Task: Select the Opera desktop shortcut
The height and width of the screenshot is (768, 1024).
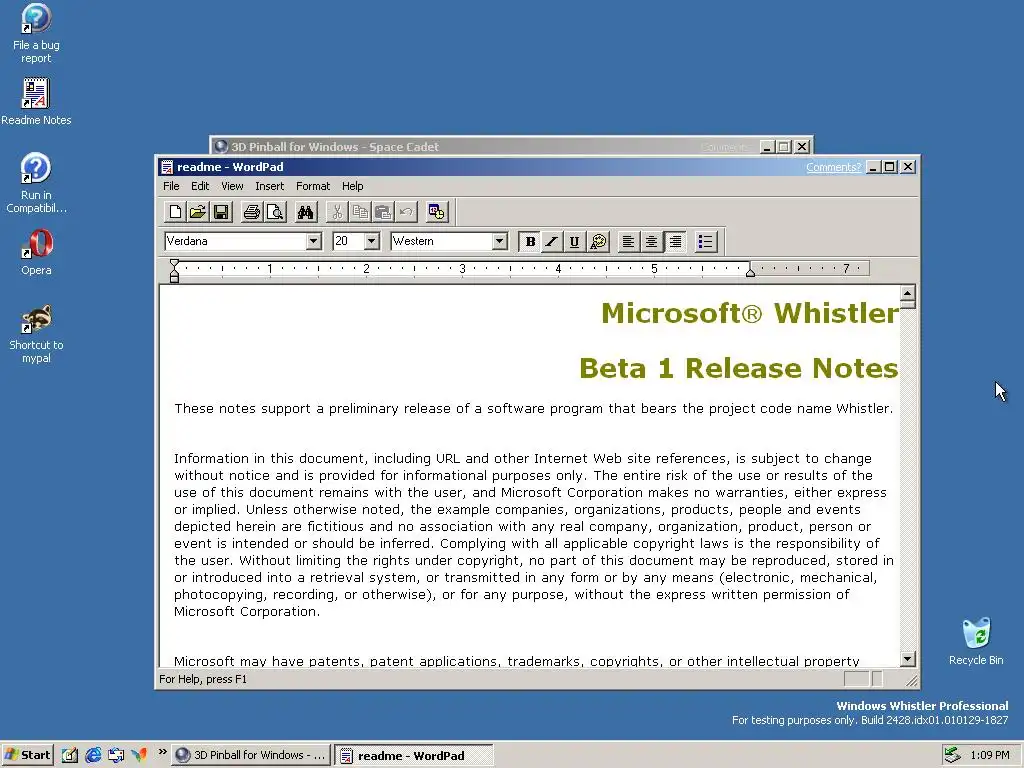Action: point(36,252)
